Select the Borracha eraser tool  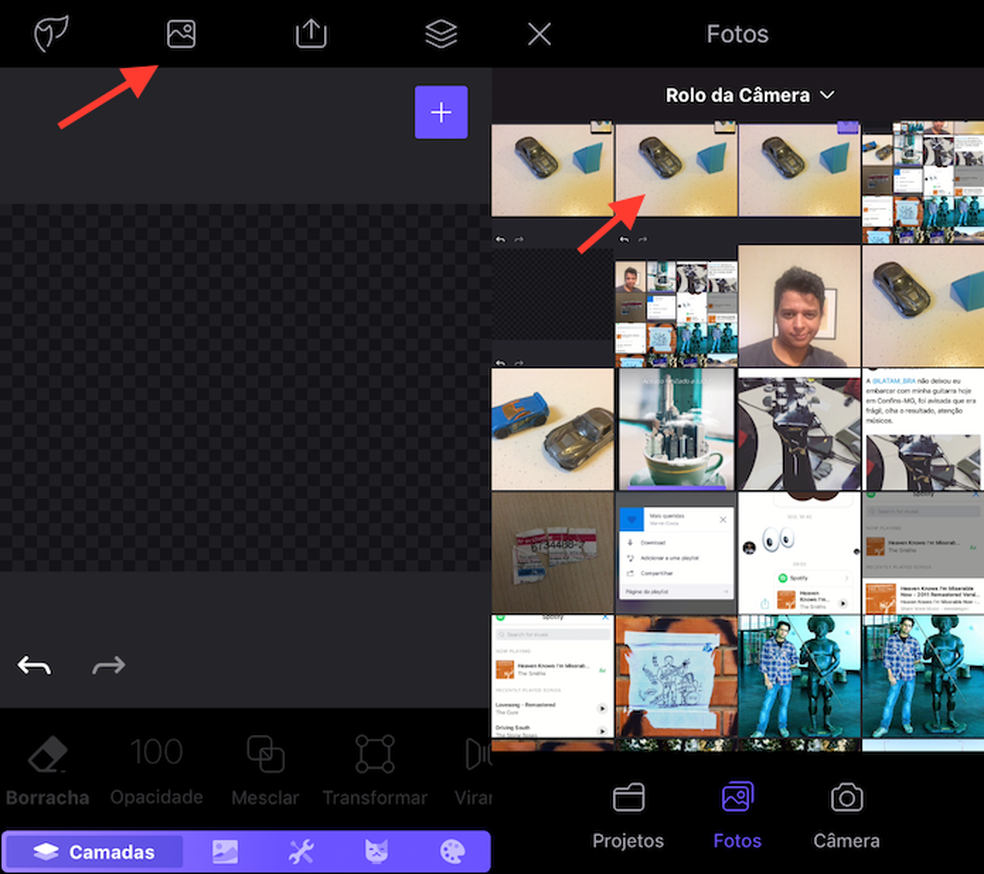(48, 770)
